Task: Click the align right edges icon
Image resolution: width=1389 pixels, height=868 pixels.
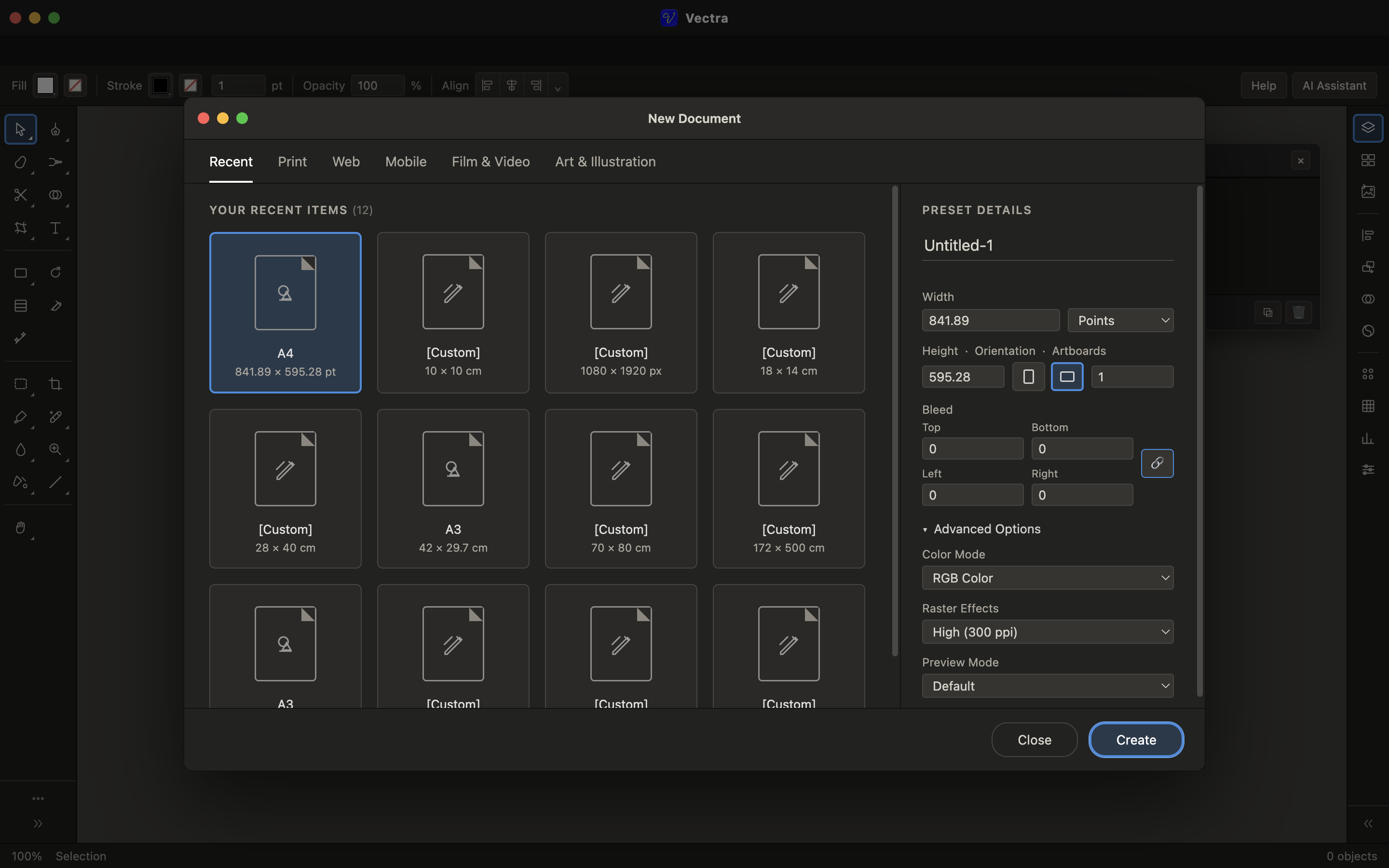Action: [x=535, y=85]
